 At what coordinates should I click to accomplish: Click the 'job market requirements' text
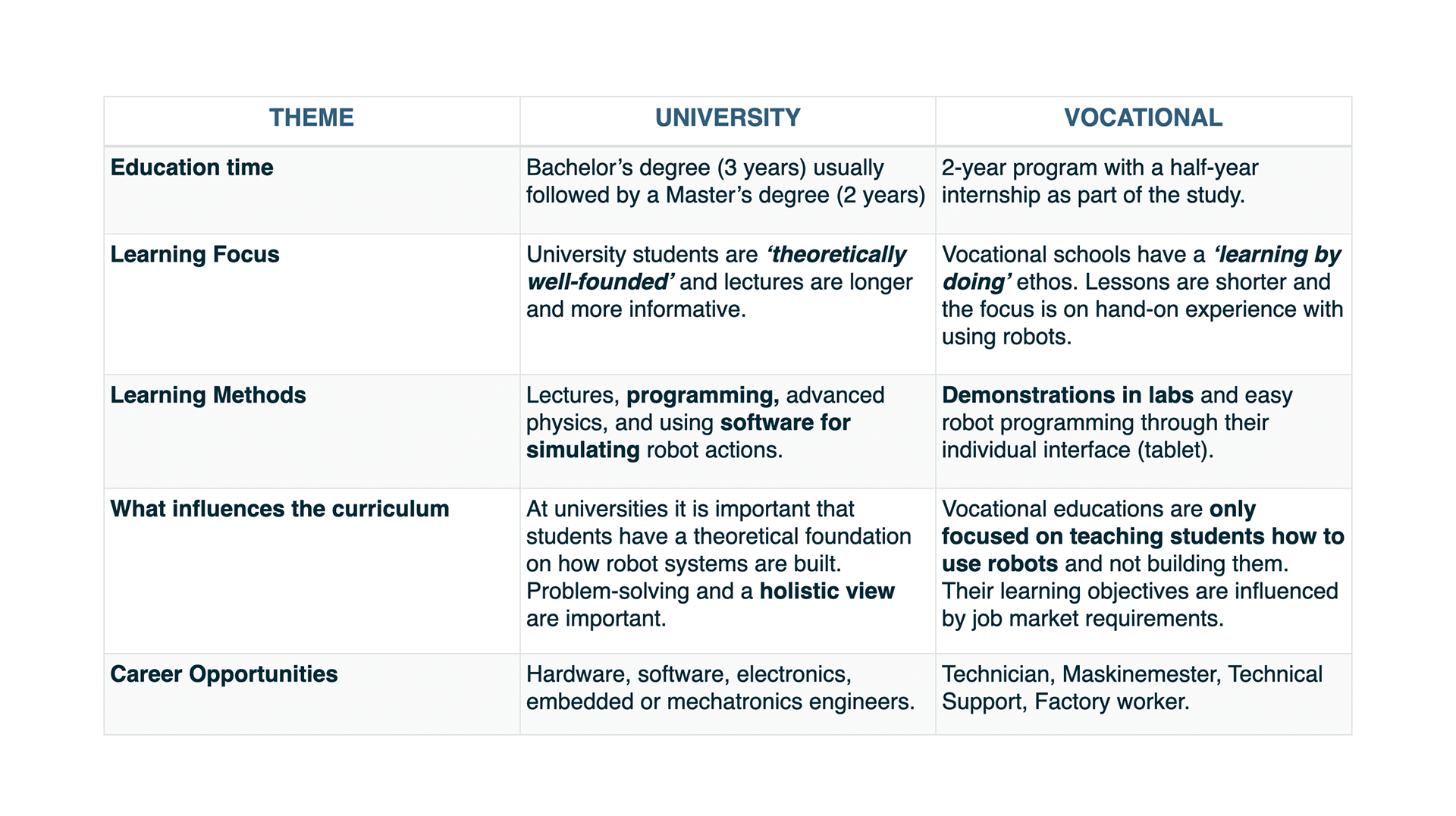pyautogui.click(x=1097, y=619)
